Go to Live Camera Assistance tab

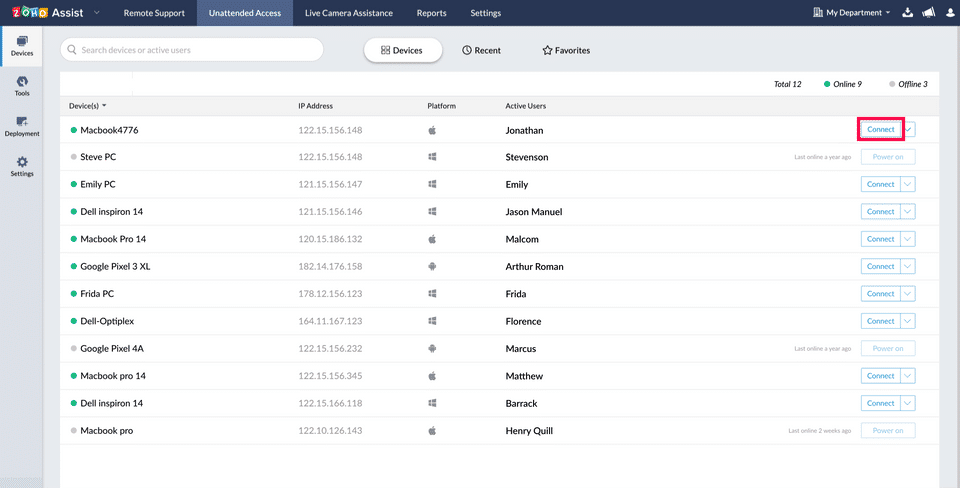pos(349,13)
